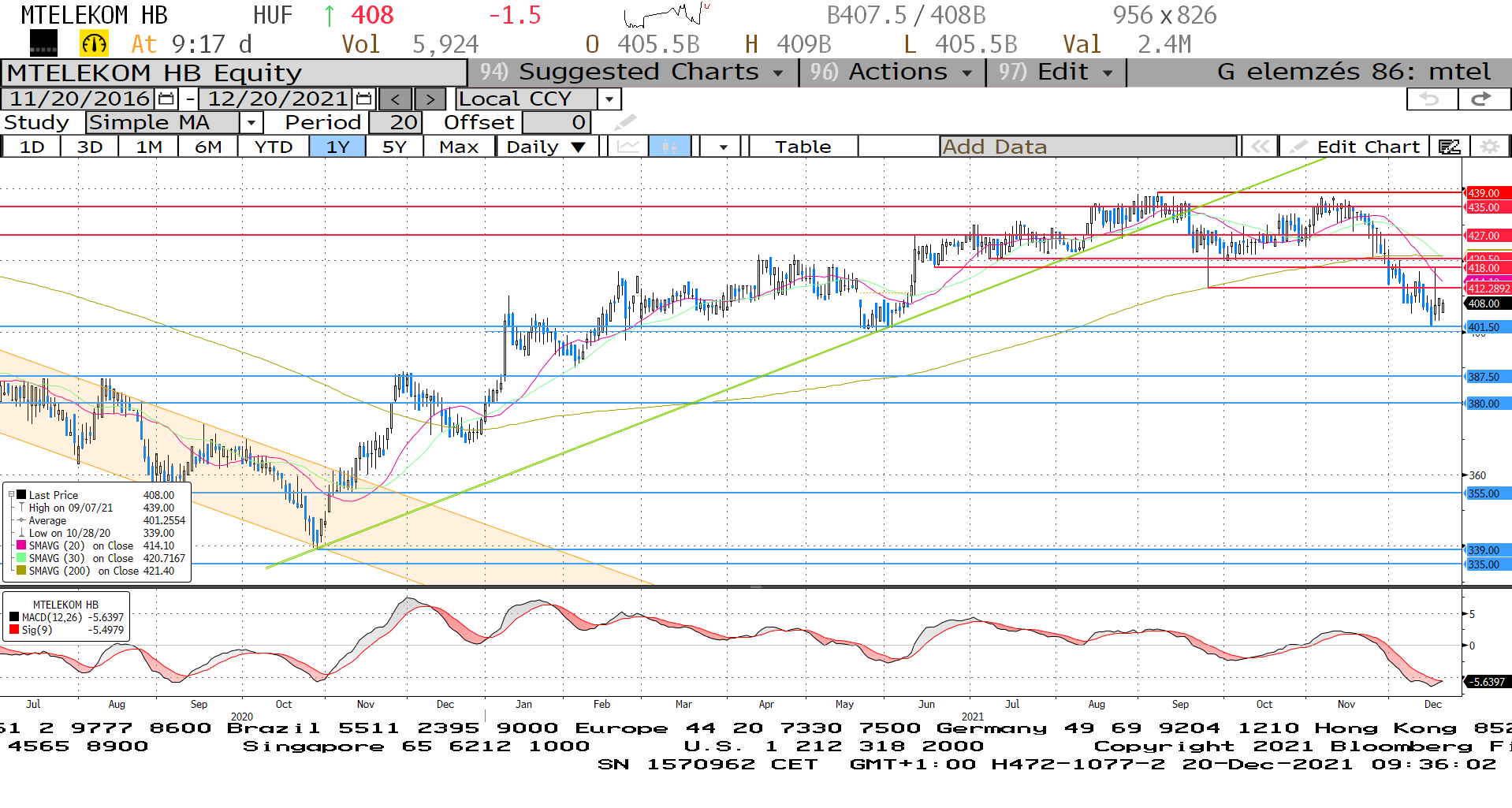
Task: Click the intraday sparkline mini chart
Action: 667,15
